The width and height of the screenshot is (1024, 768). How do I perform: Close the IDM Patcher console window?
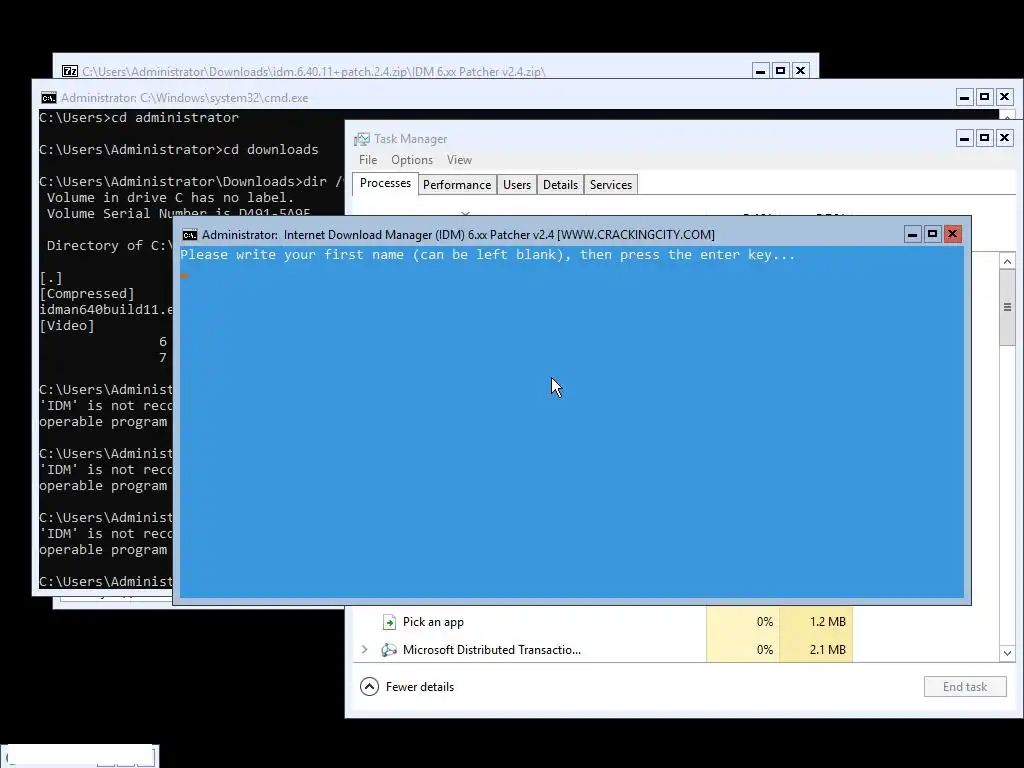click(x=953, y=234)
